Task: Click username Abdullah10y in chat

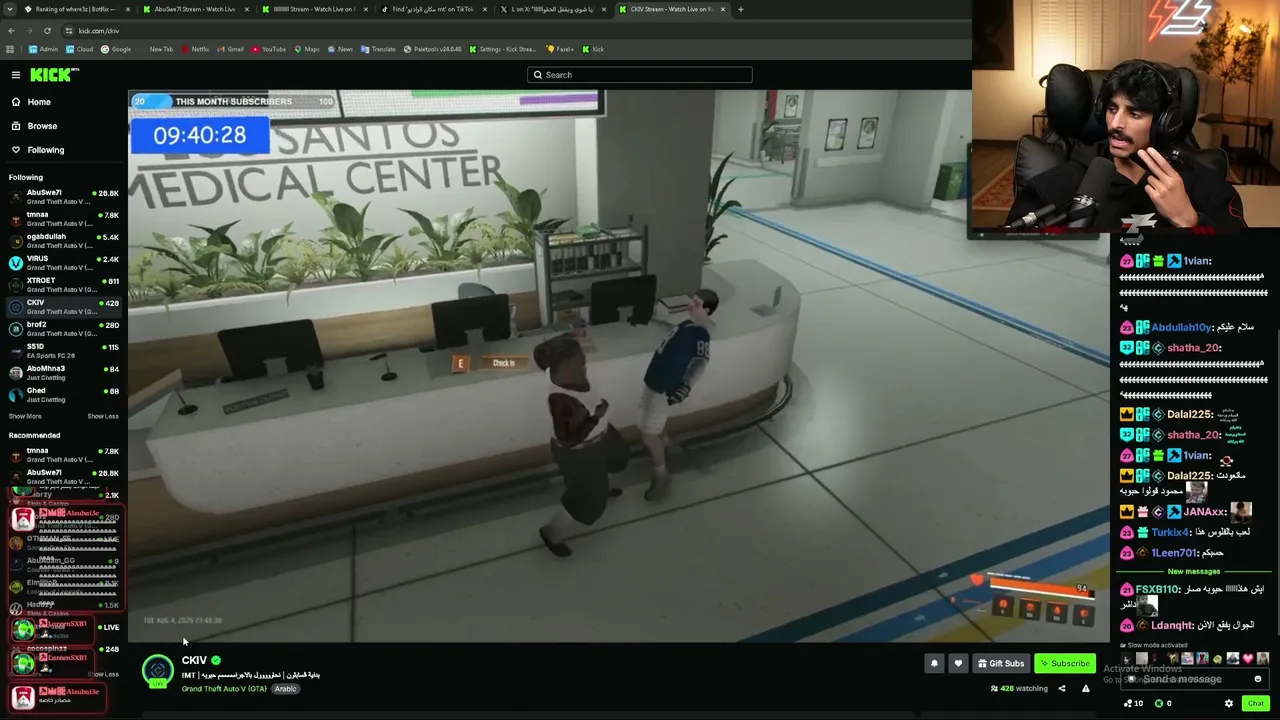Action: pos(1181,327)
